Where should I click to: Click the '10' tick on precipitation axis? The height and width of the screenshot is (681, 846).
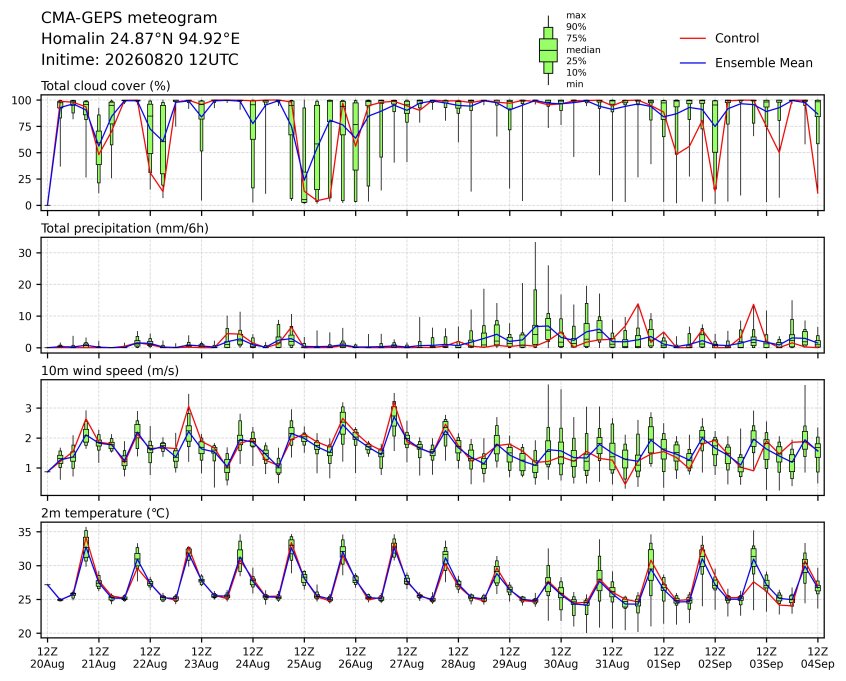point(25,316)
